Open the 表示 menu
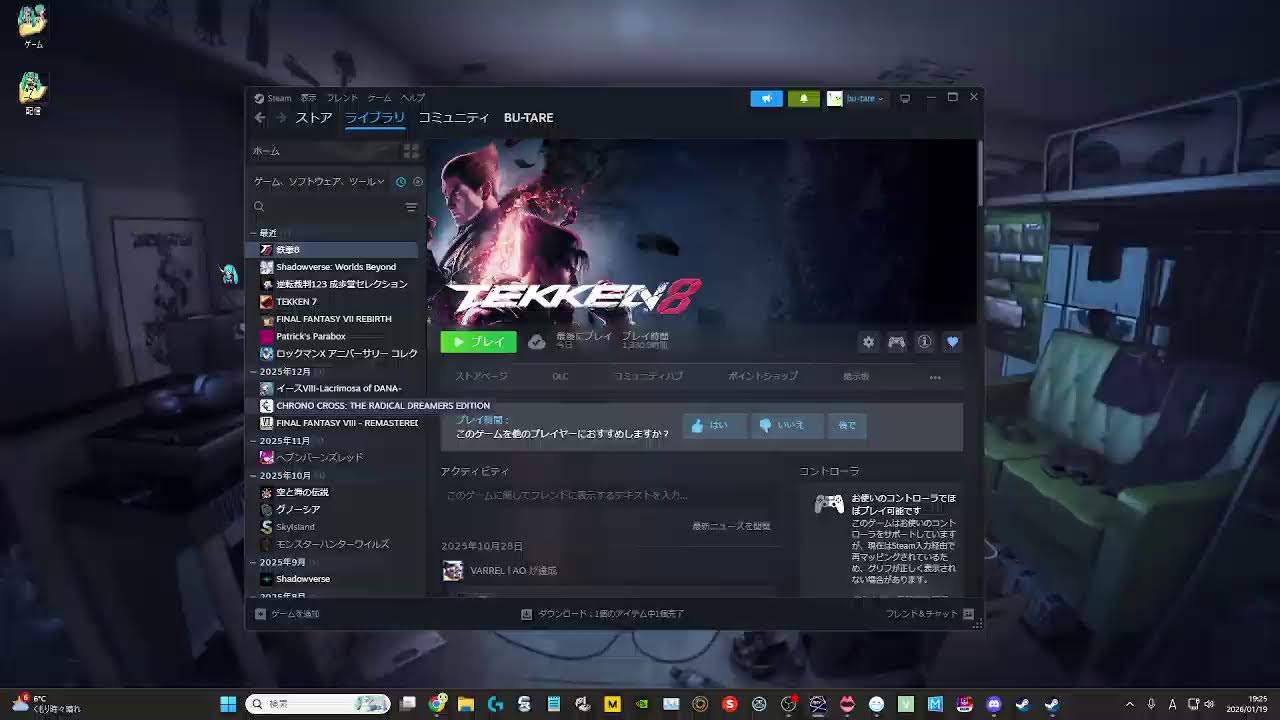 tap(309, 98)
